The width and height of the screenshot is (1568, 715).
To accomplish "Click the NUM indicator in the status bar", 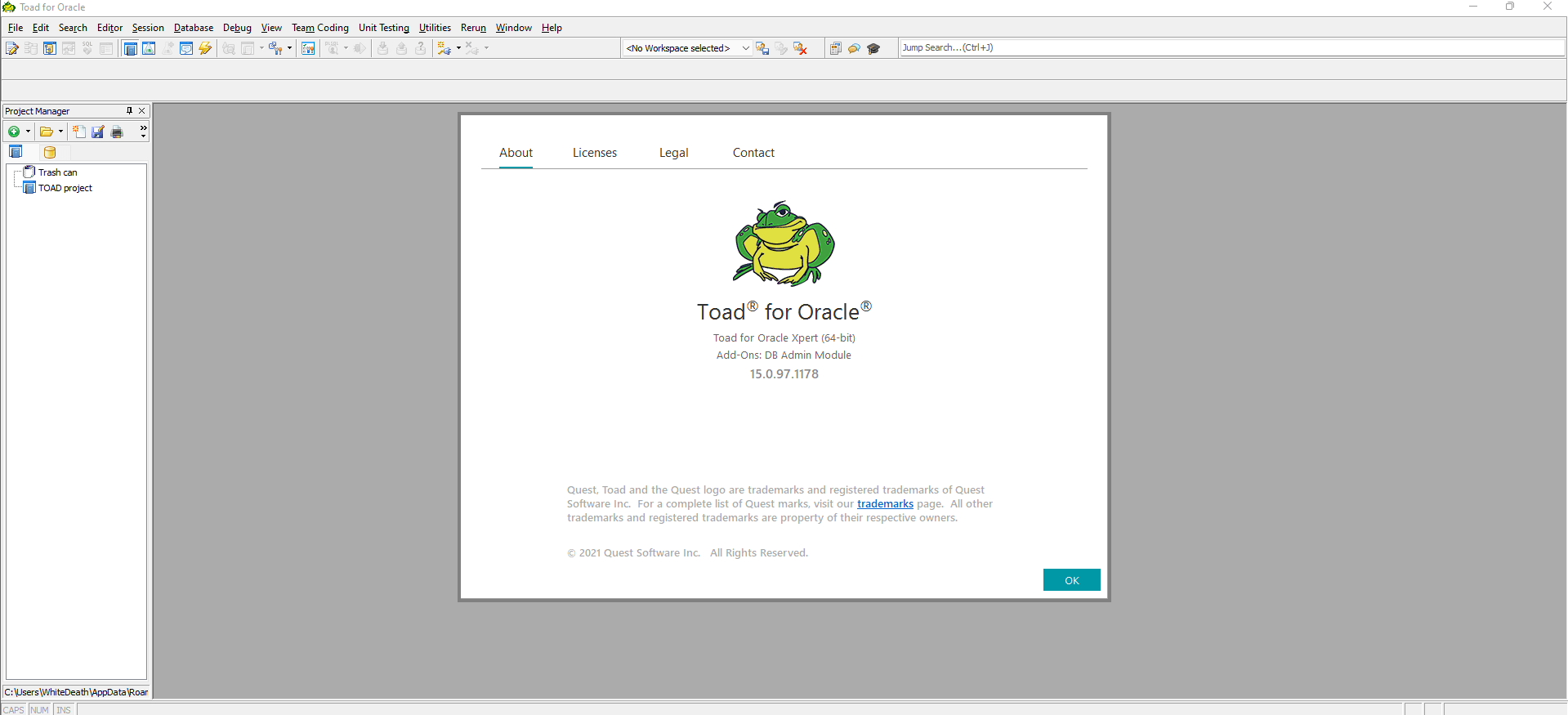I will tap(40, 710).
